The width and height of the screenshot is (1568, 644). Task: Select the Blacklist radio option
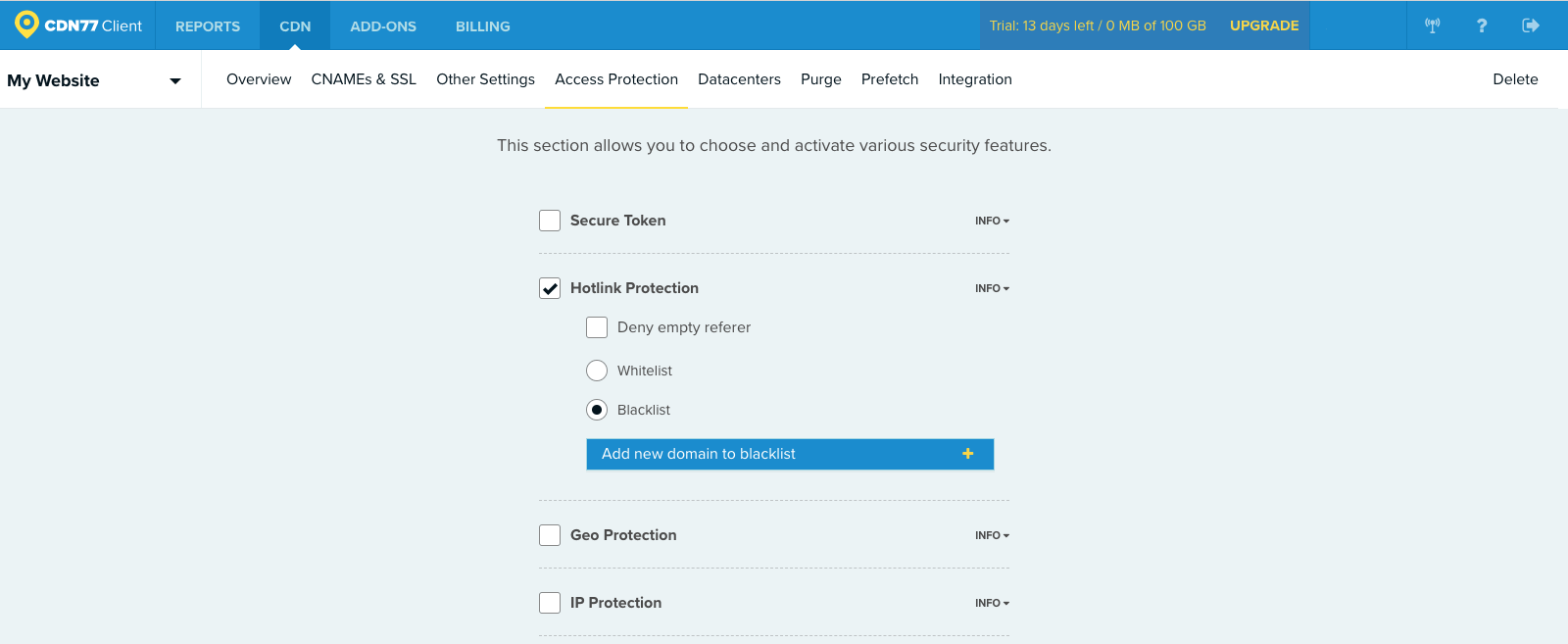(x=597, y=410)
